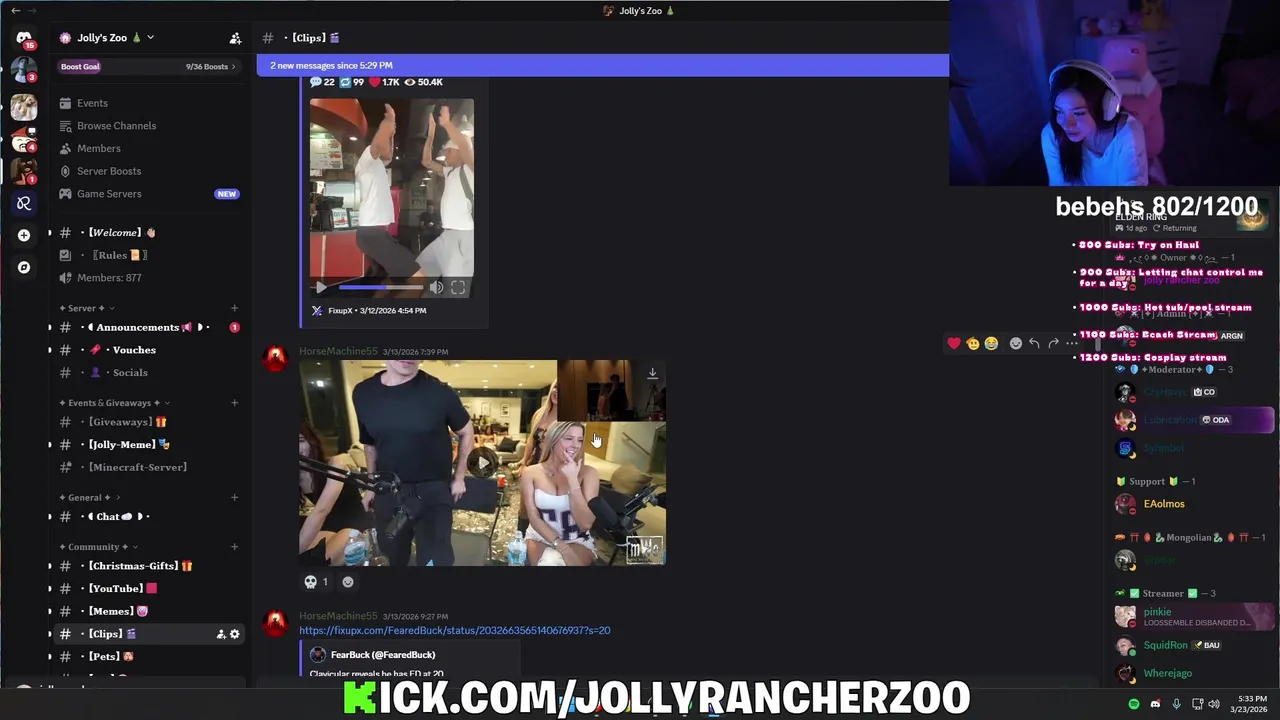The width and height of the screenshot is (1280, 720).
Task: Open the volume control in the system tray
Action: point(1214,704)
